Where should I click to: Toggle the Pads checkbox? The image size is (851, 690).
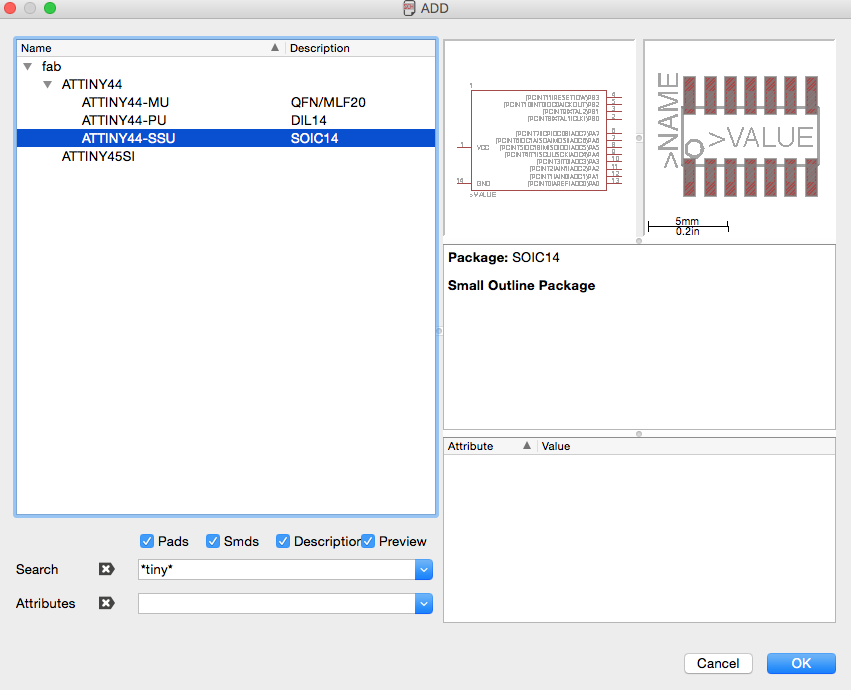147,541
